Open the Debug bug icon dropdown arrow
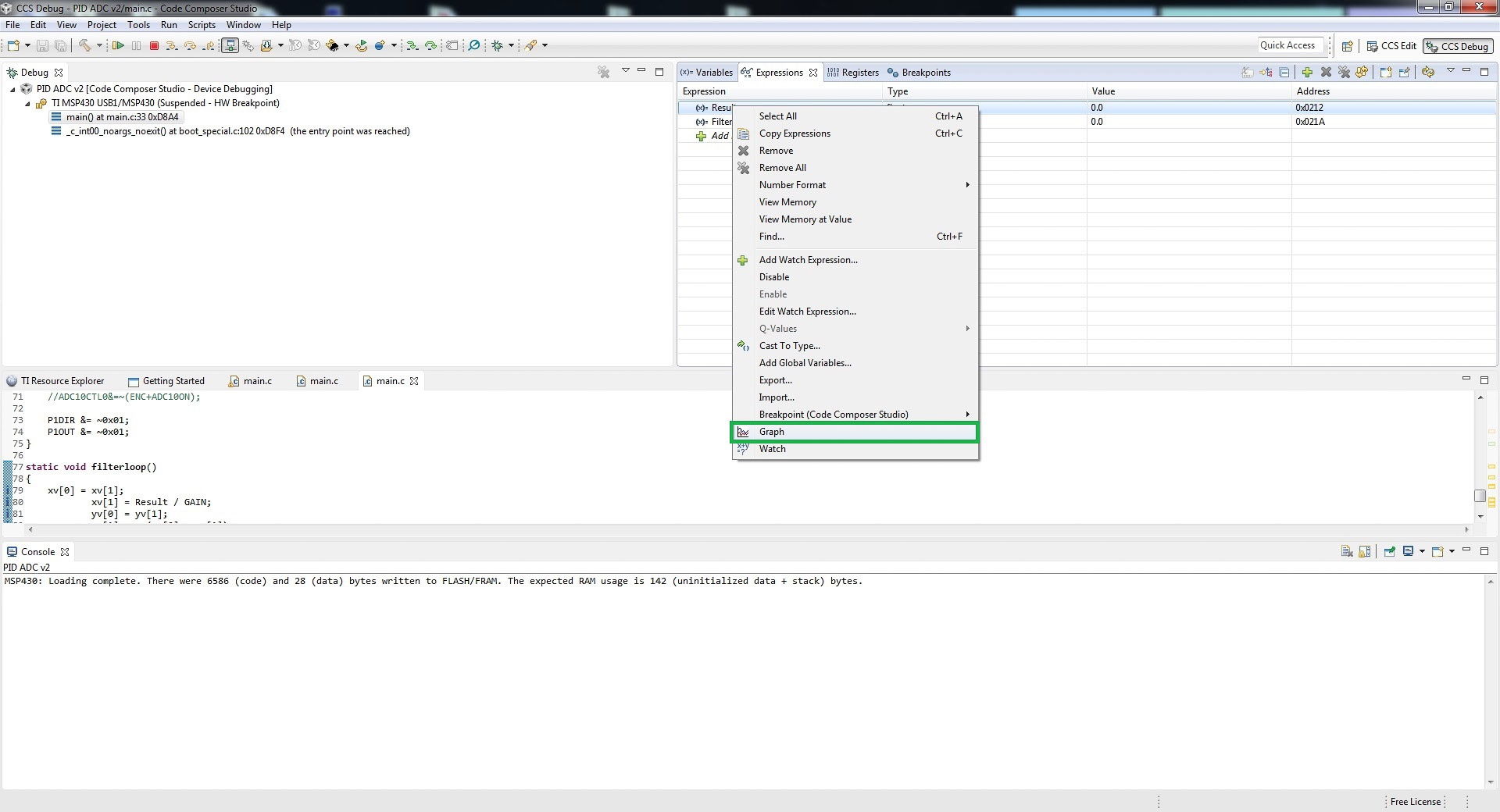 coord(512,46)
